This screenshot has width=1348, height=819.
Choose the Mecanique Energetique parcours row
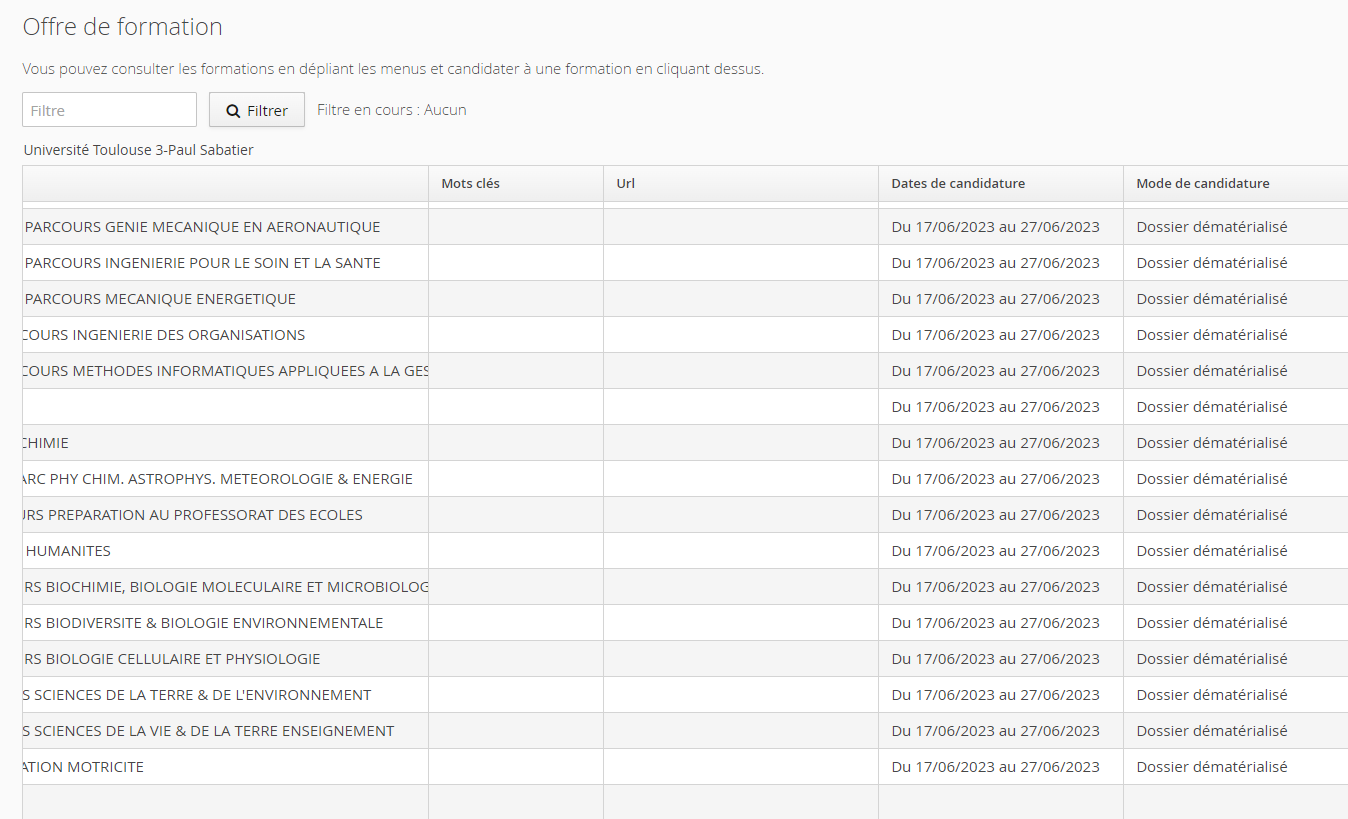pyautogui.click(x=160, y=299)
